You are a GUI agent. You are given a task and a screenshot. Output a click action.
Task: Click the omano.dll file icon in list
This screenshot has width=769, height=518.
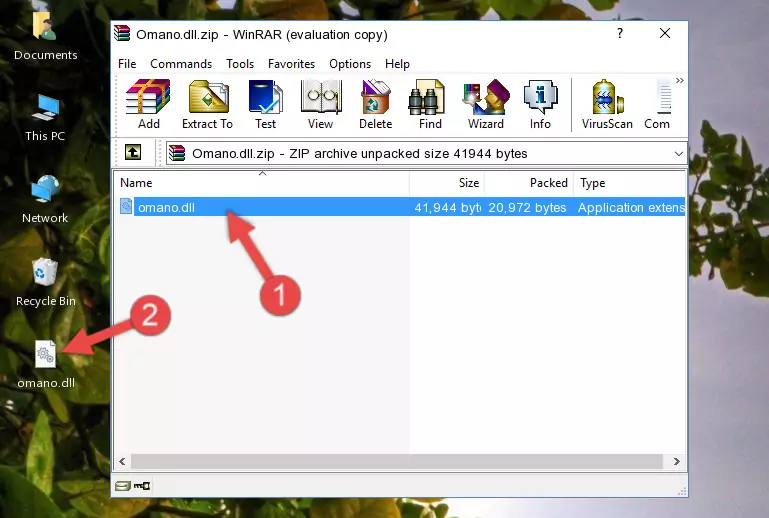(126, 207)
